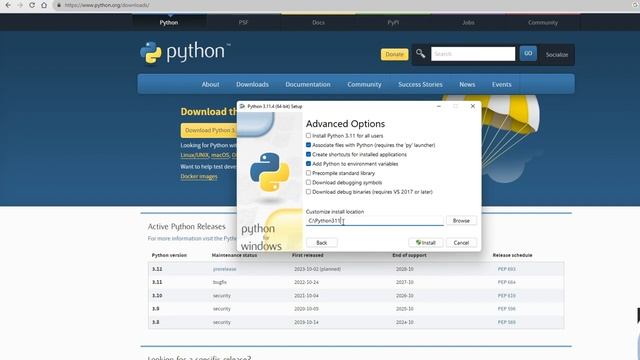Screen dimensions: 640x360
Task: Open the Socialize menu
Action: coord(557,55)
